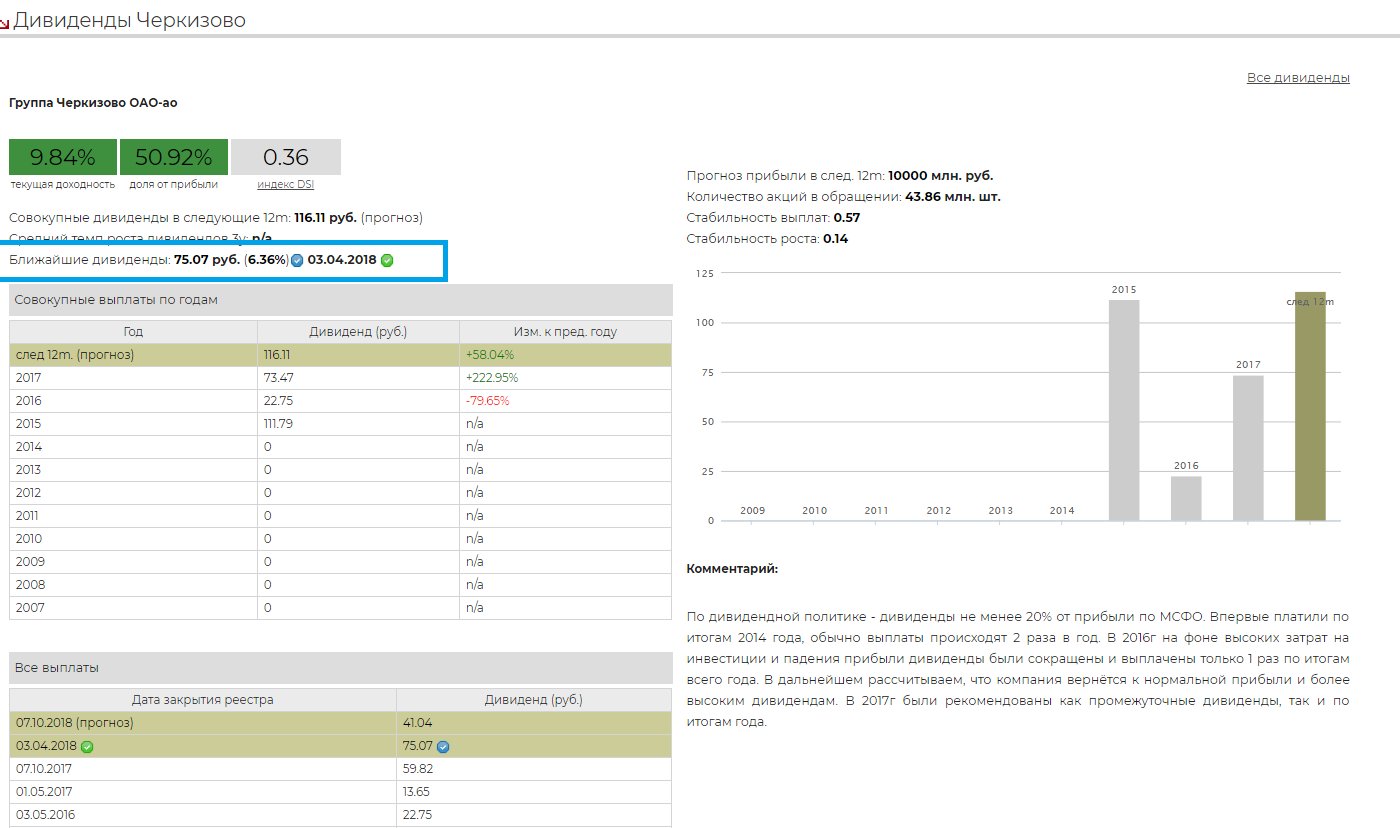Click blue badge icon after 6.36% percentage
1400x828 pixels.
[297, 260]
